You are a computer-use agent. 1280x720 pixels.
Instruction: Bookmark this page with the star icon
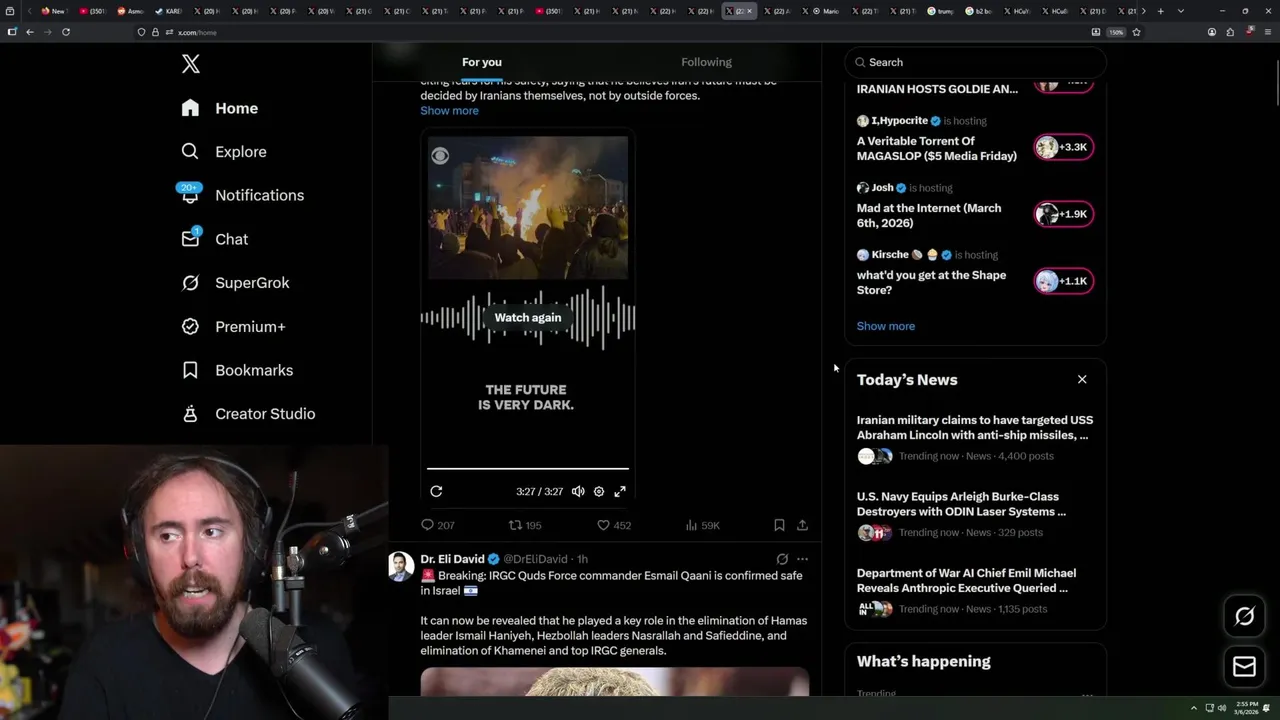[1136, 32]
